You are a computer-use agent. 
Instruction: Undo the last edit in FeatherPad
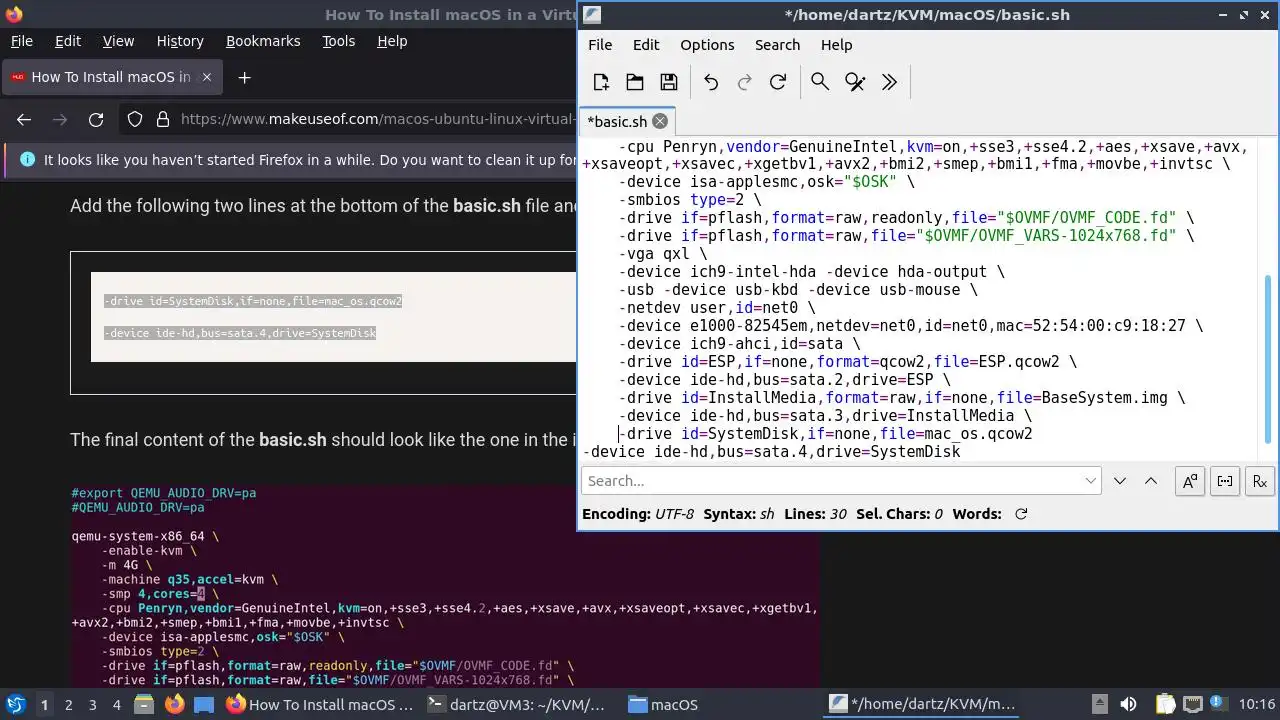coord(711,82)
